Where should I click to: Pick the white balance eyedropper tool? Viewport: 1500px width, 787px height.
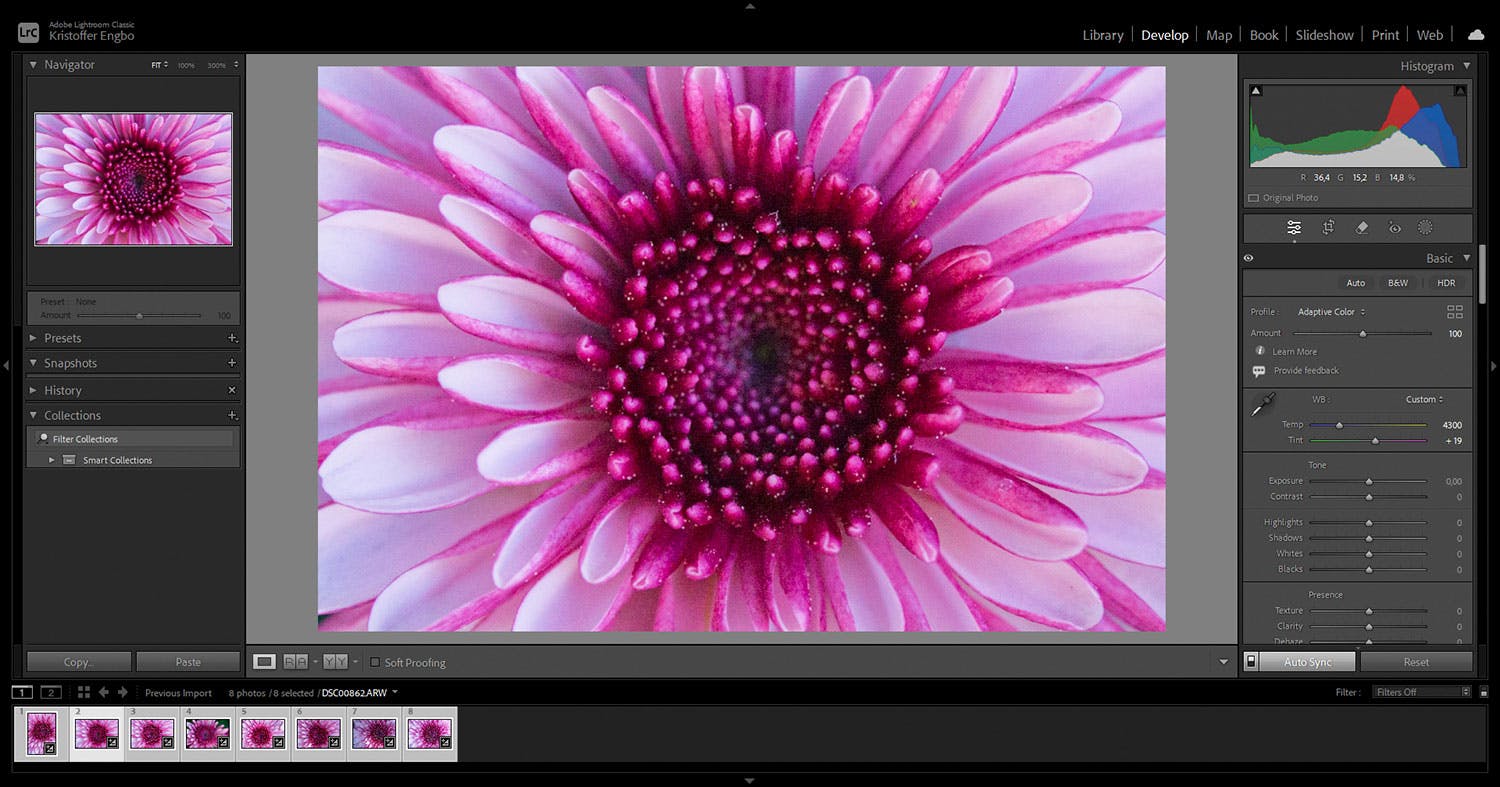[x=1263, y=406]
